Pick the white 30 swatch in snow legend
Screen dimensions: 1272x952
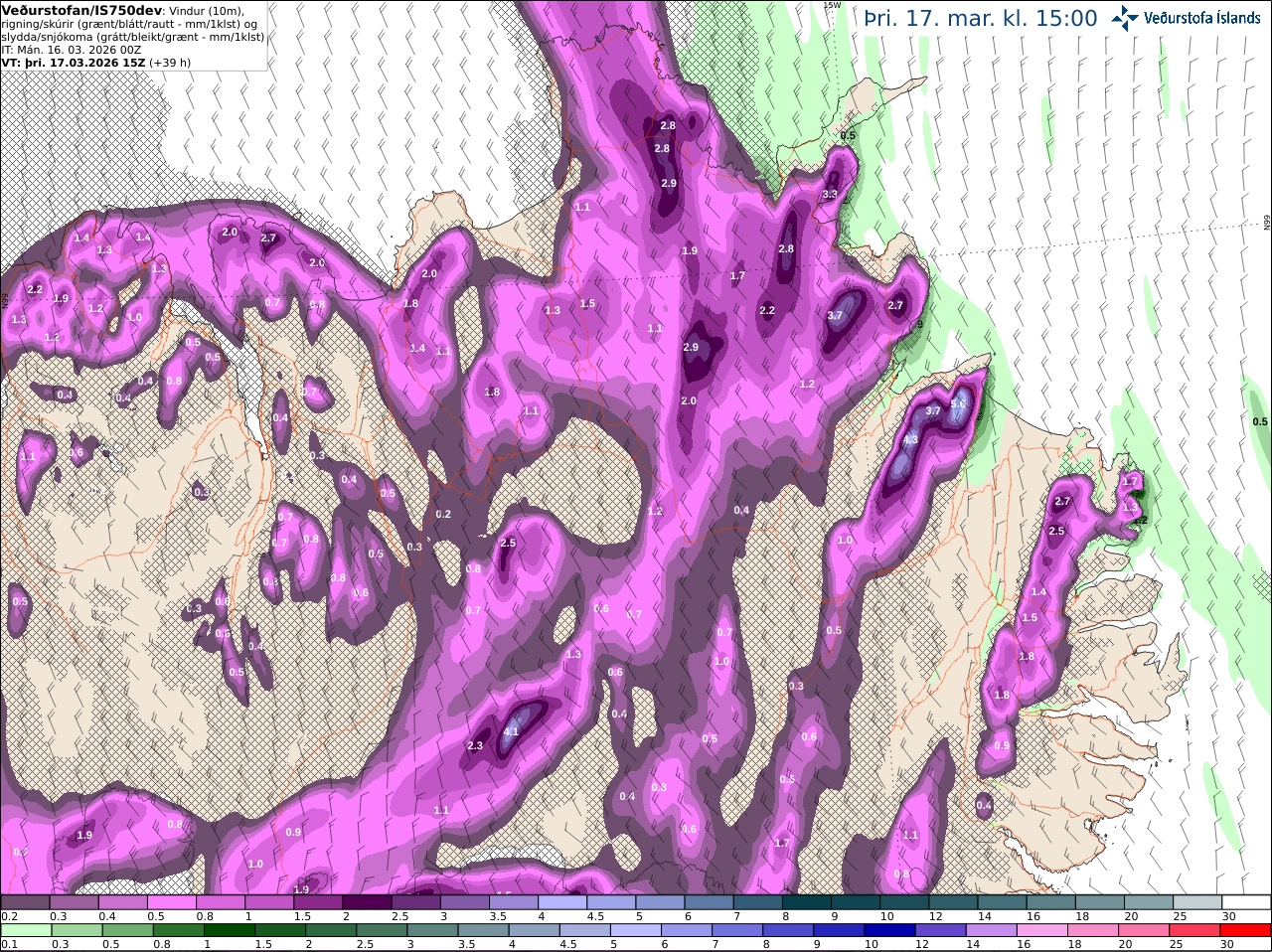click(1246, 901)
